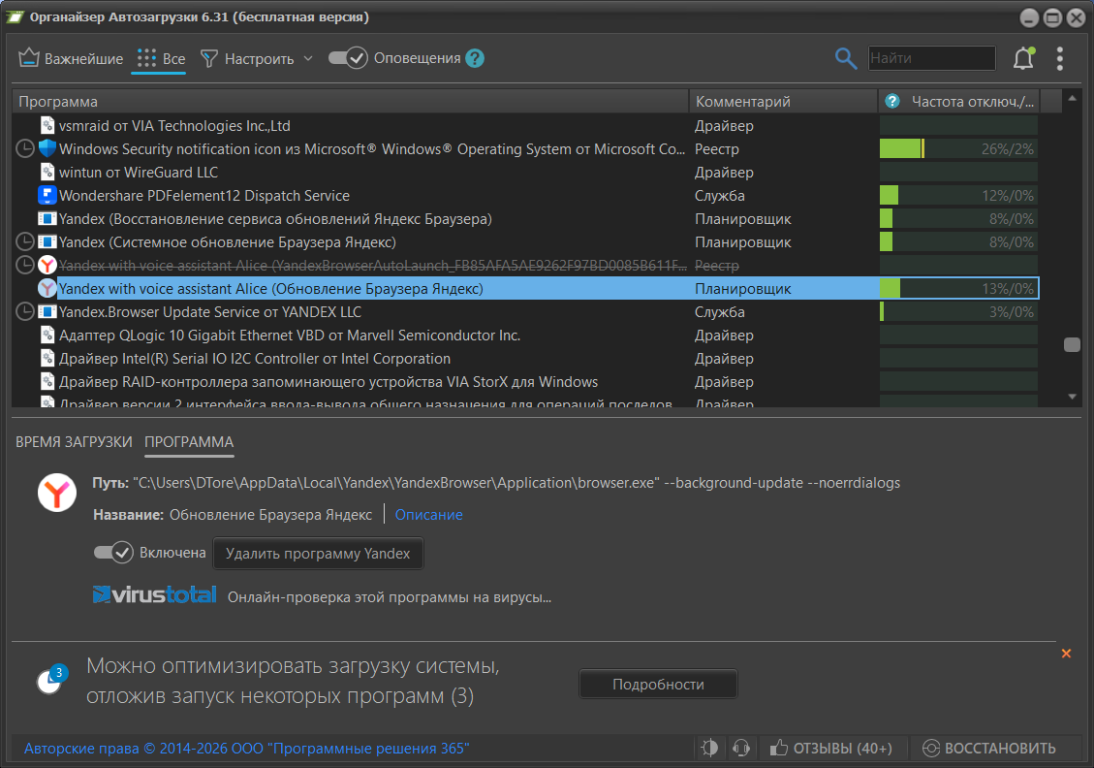
Task: Click the help icon beside Оповещения
Action: pos(475,58)
